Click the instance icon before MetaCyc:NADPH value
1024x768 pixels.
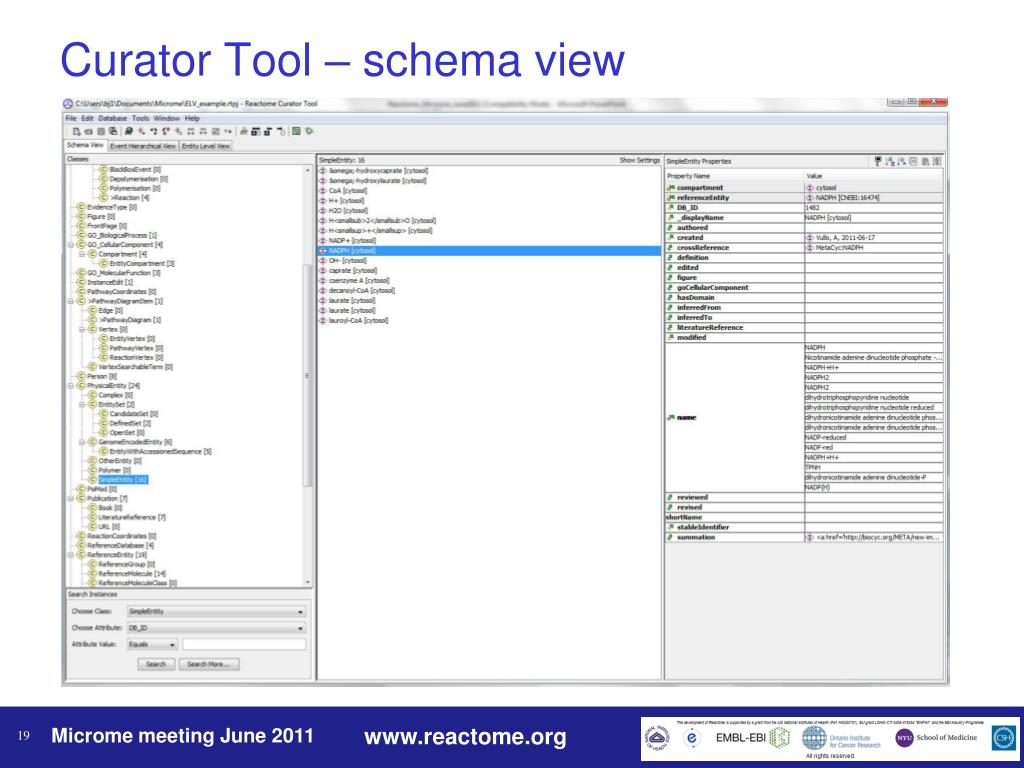click(x=810, y=248)
